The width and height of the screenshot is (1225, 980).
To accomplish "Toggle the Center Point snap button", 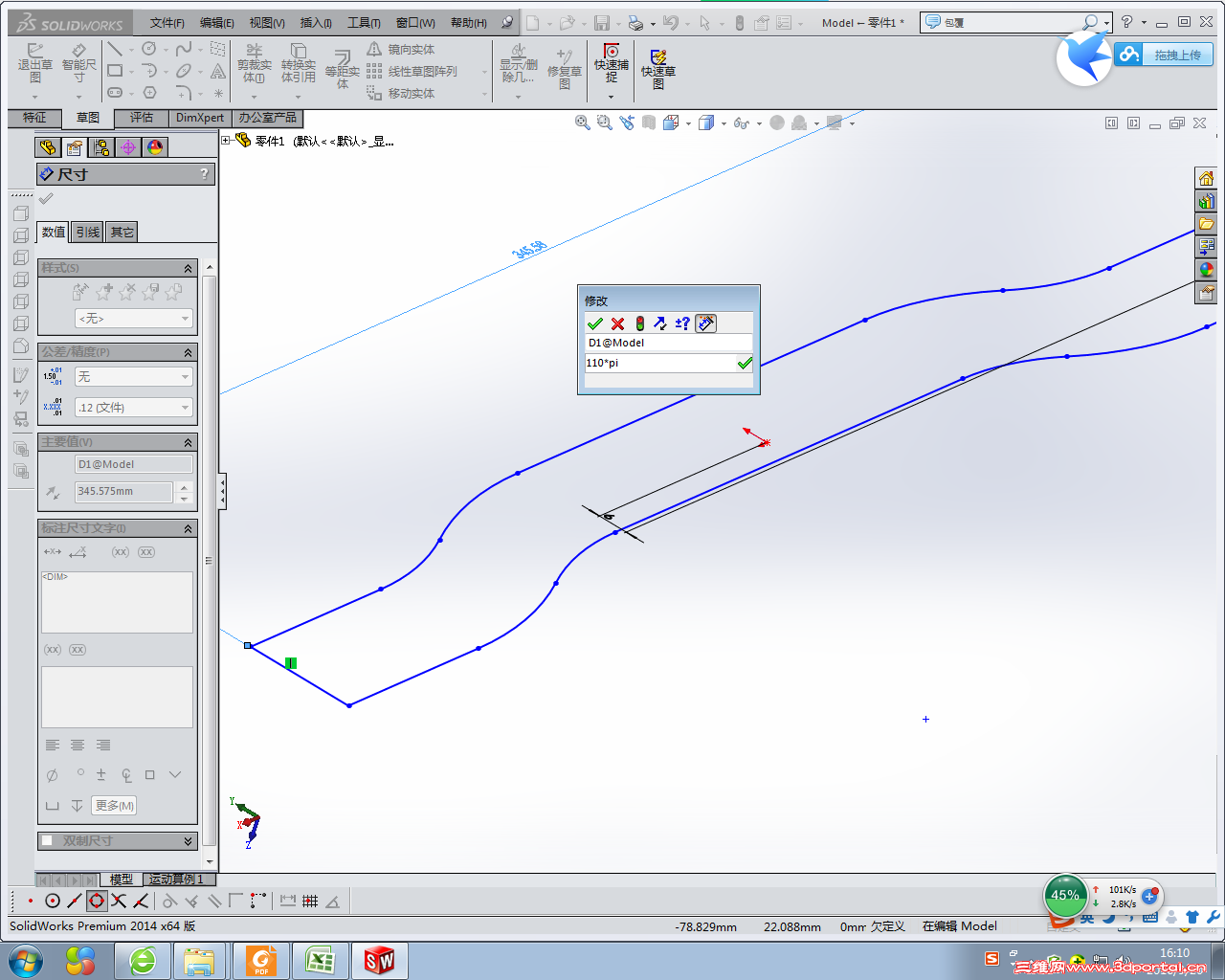I will [53, 901].
